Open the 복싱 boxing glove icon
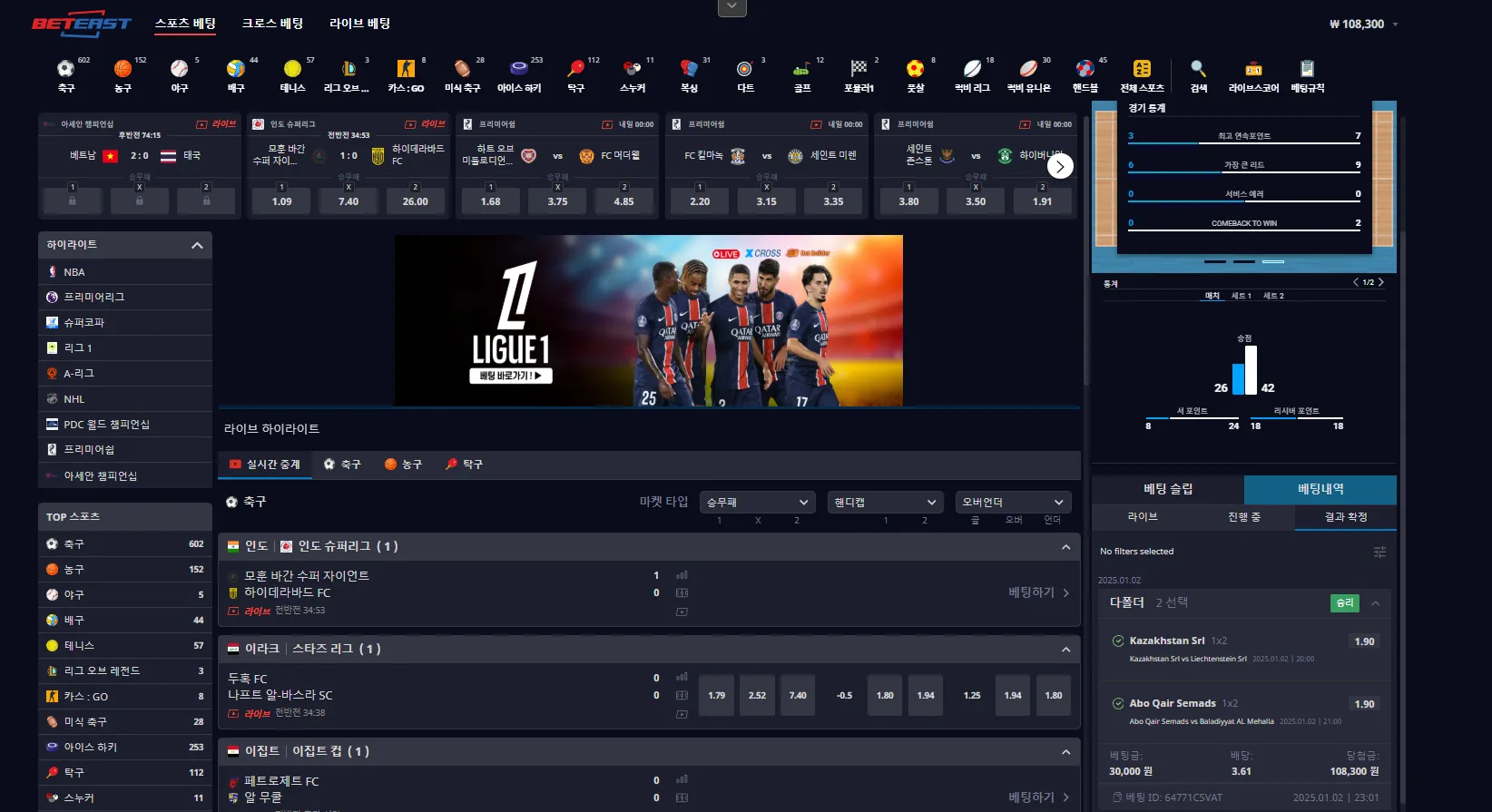This screenshot has height=812, width=1492. point(689,69)
